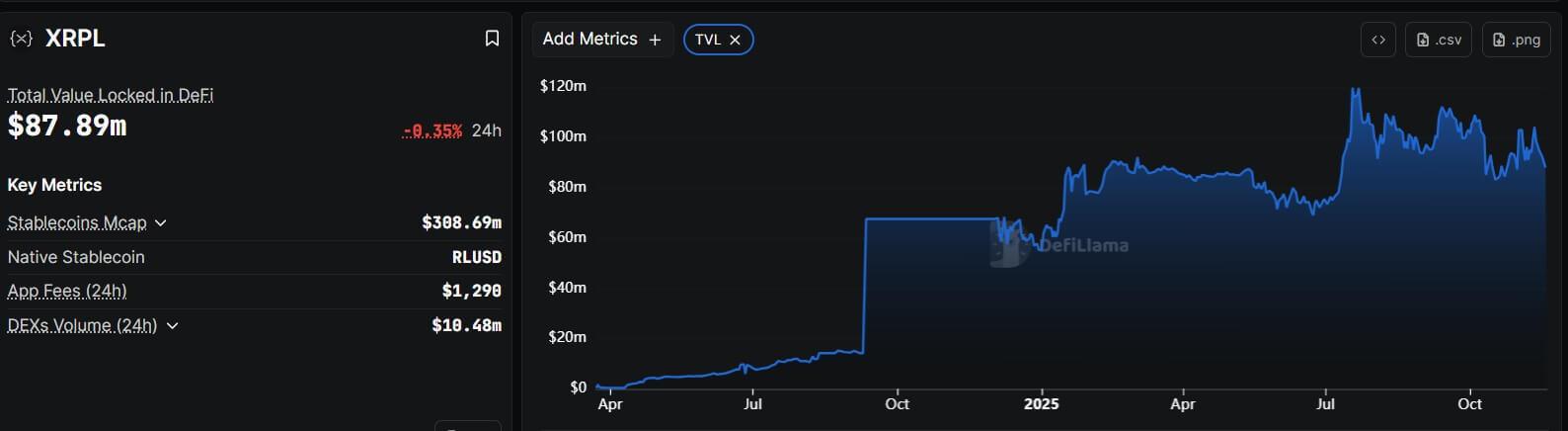Image resolution: width=1568 pixels, height=431 pixels.
Task: Open the embed code icon button
Action: pos(1377,40)
